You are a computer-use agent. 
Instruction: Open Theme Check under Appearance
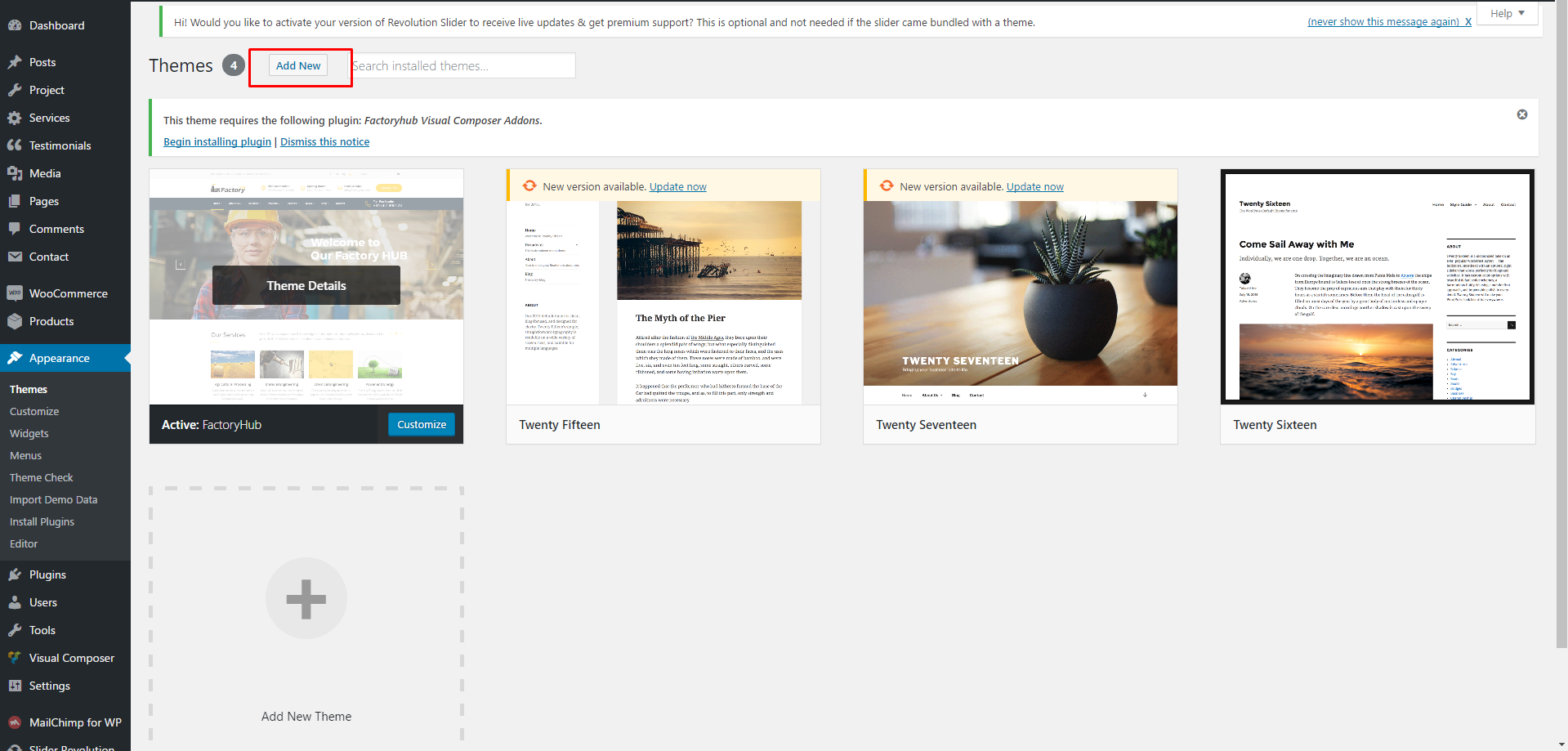(42, 477)
